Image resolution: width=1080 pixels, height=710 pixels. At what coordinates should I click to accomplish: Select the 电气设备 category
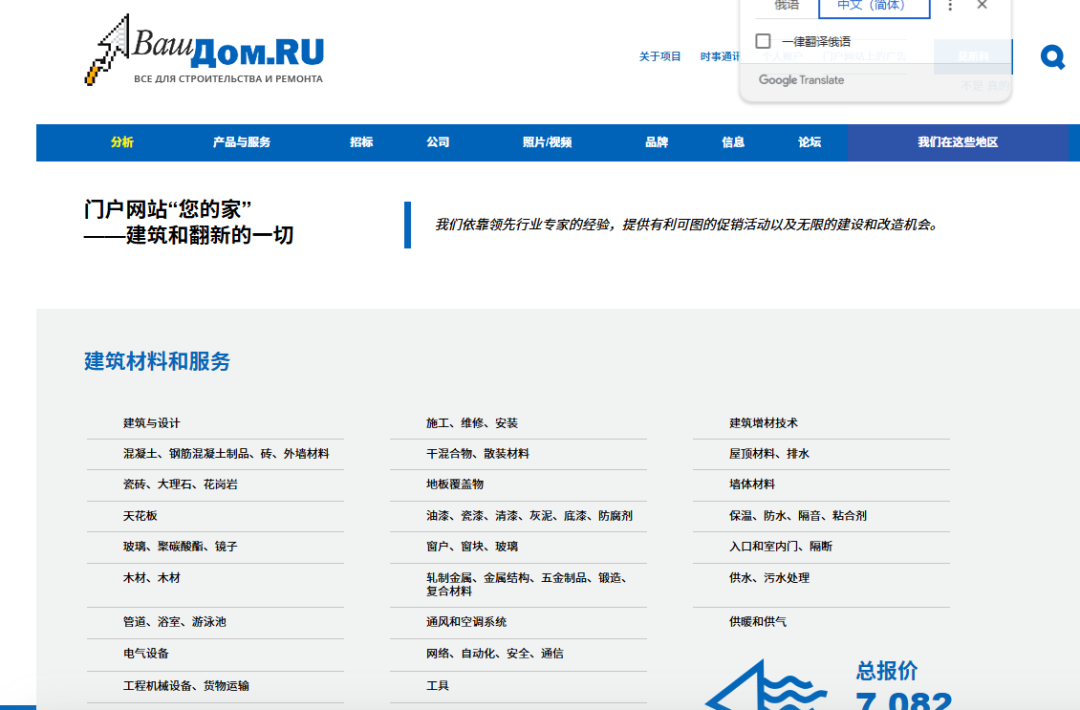[x=146, y=654]
